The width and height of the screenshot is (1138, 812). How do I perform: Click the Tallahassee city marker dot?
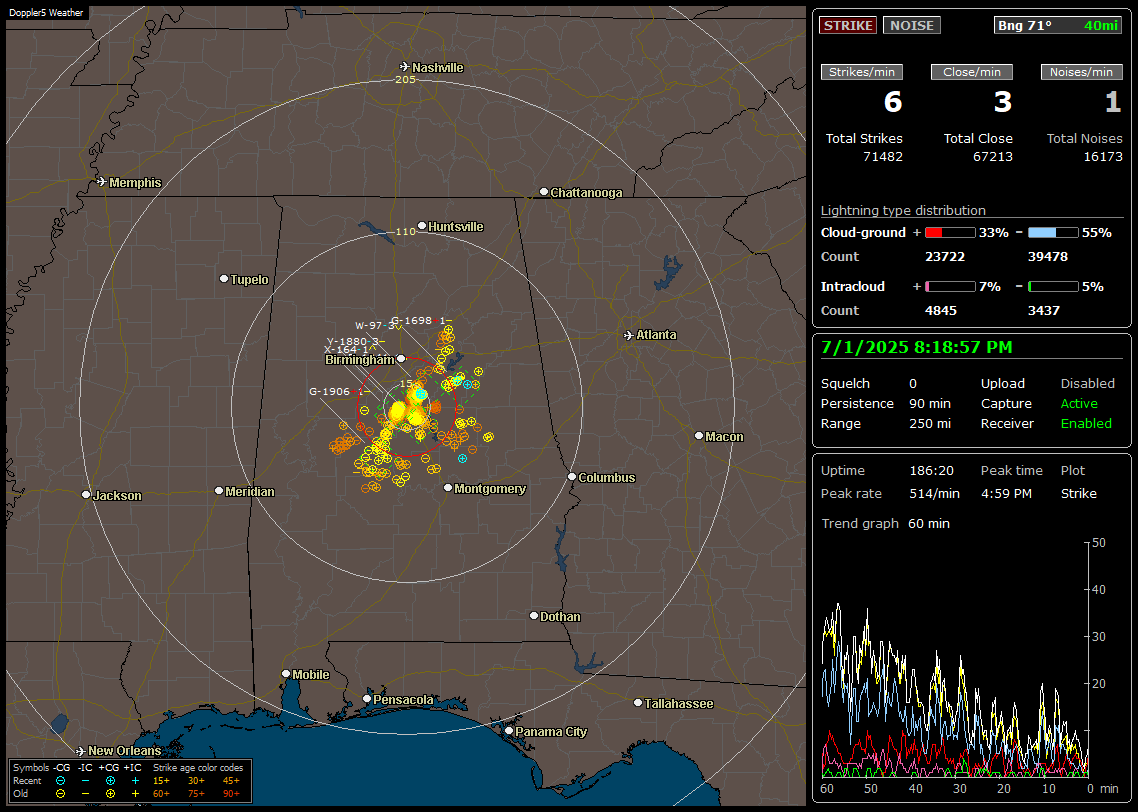[638, 702]
